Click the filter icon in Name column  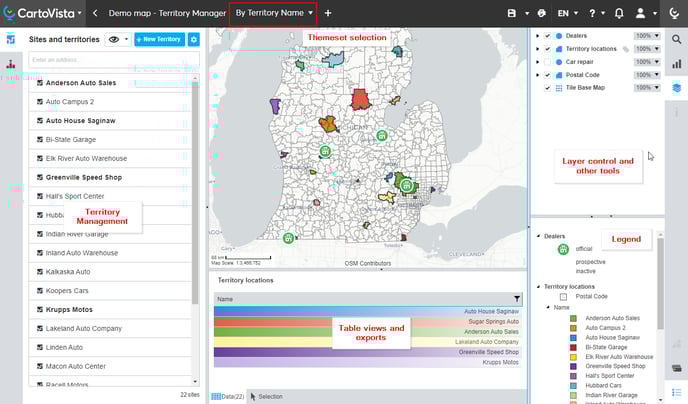(517, 299)
